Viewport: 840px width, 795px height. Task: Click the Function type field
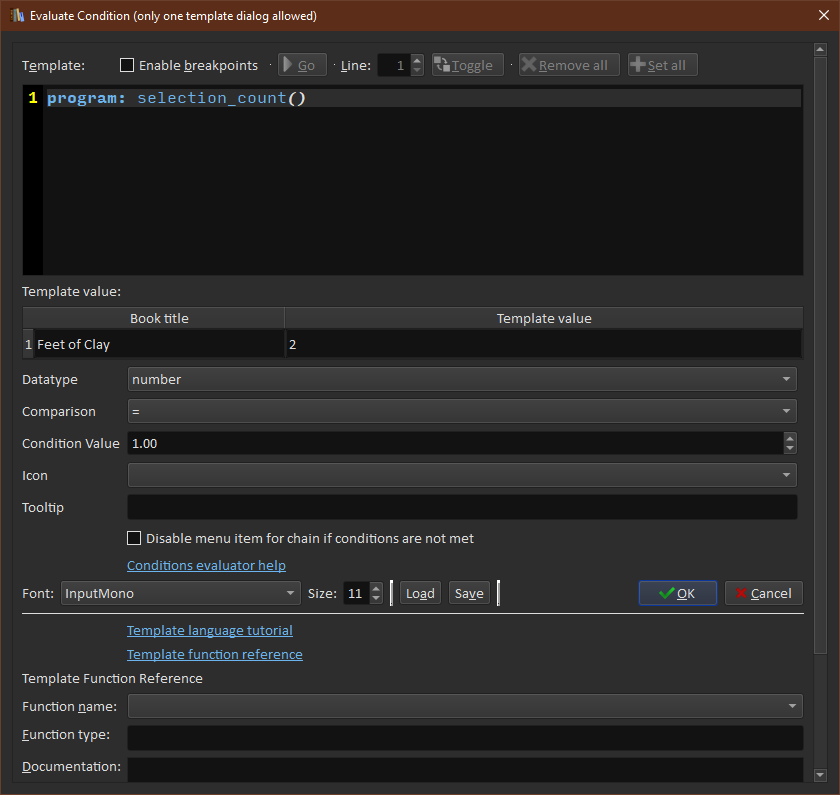point(465,738)
